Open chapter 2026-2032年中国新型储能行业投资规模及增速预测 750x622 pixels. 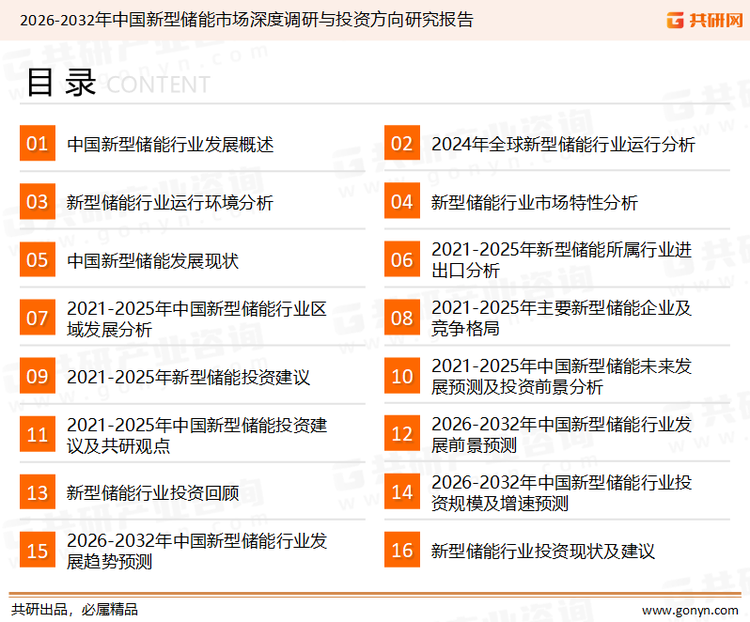click(562, 492)
